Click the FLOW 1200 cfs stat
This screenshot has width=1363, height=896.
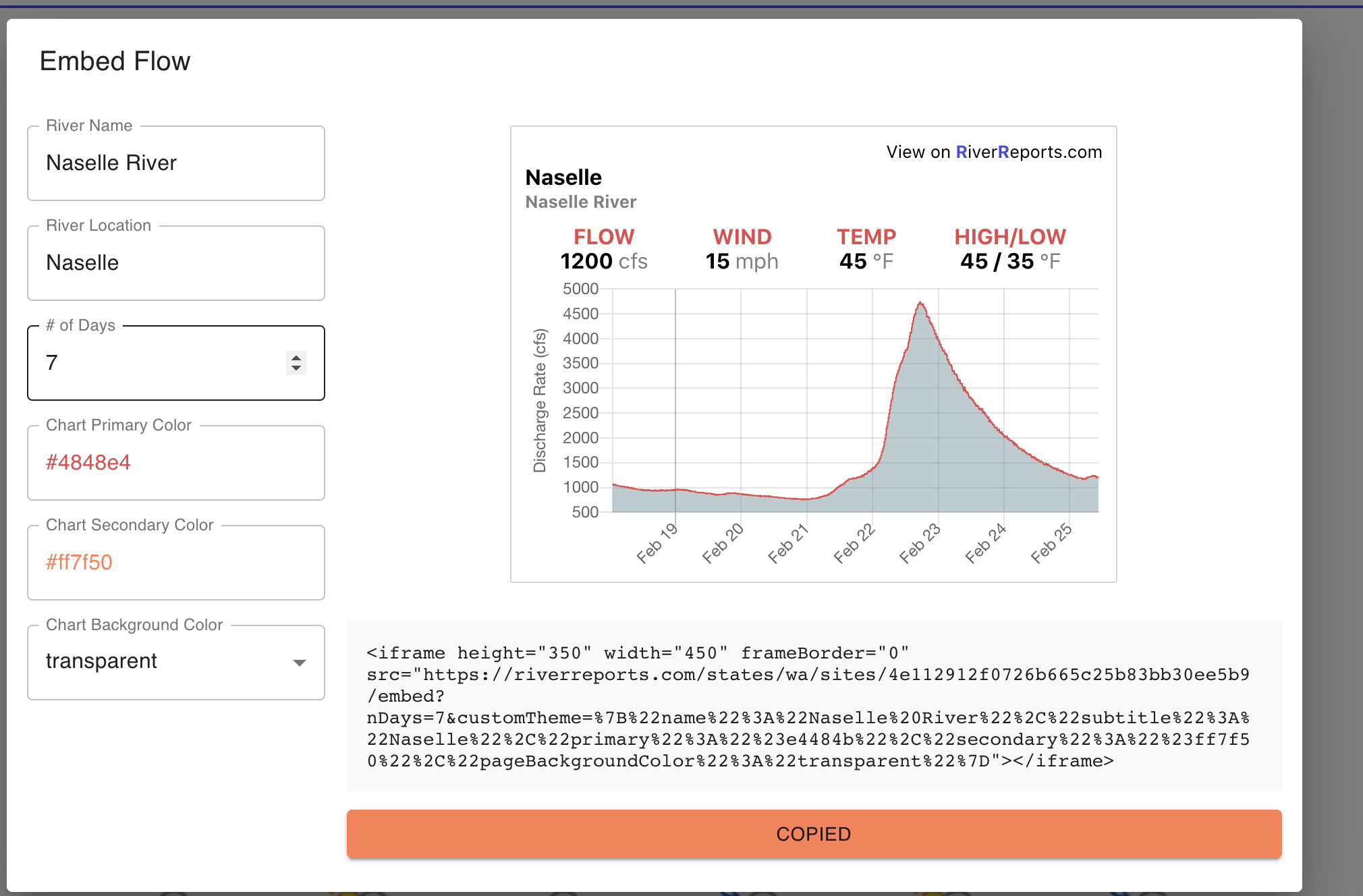(x=603, y=250)
